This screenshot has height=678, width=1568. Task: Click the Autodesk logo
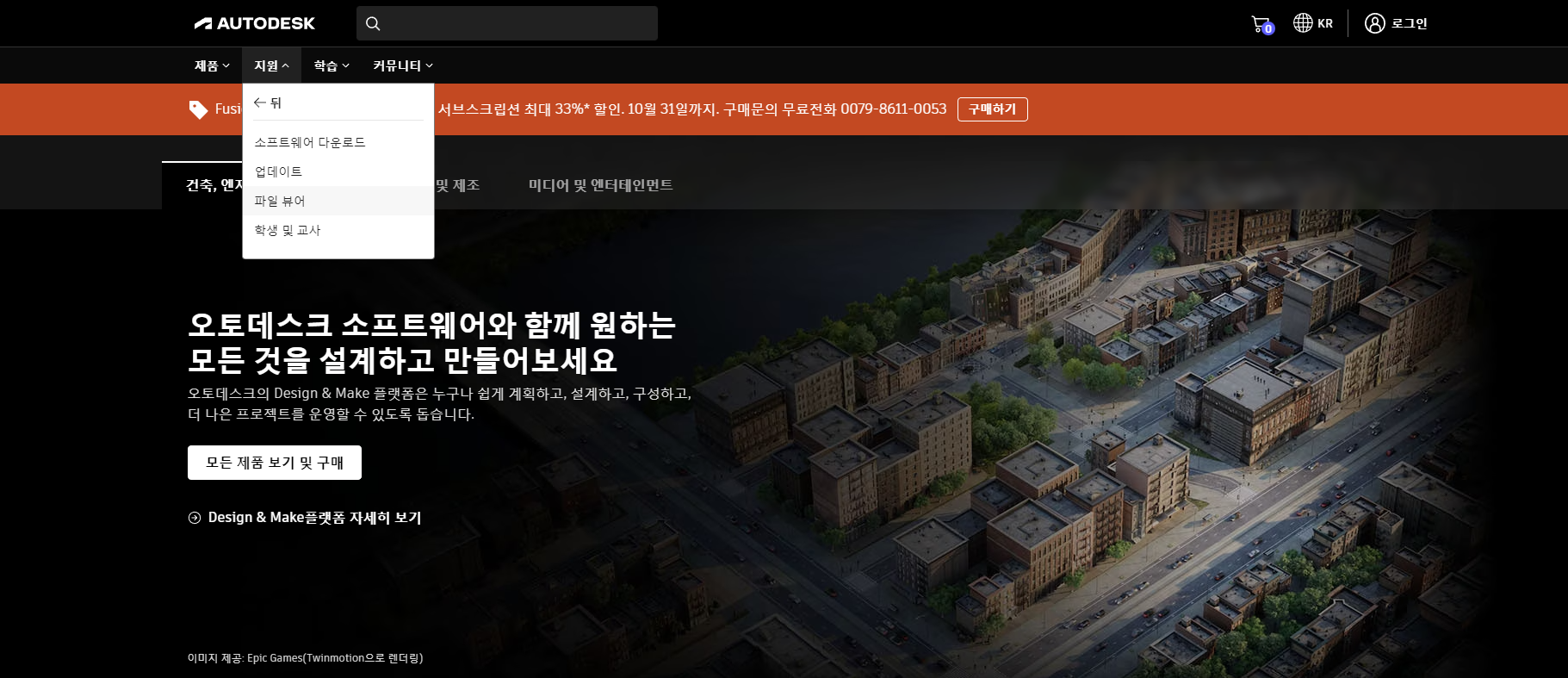pos(255,23)
